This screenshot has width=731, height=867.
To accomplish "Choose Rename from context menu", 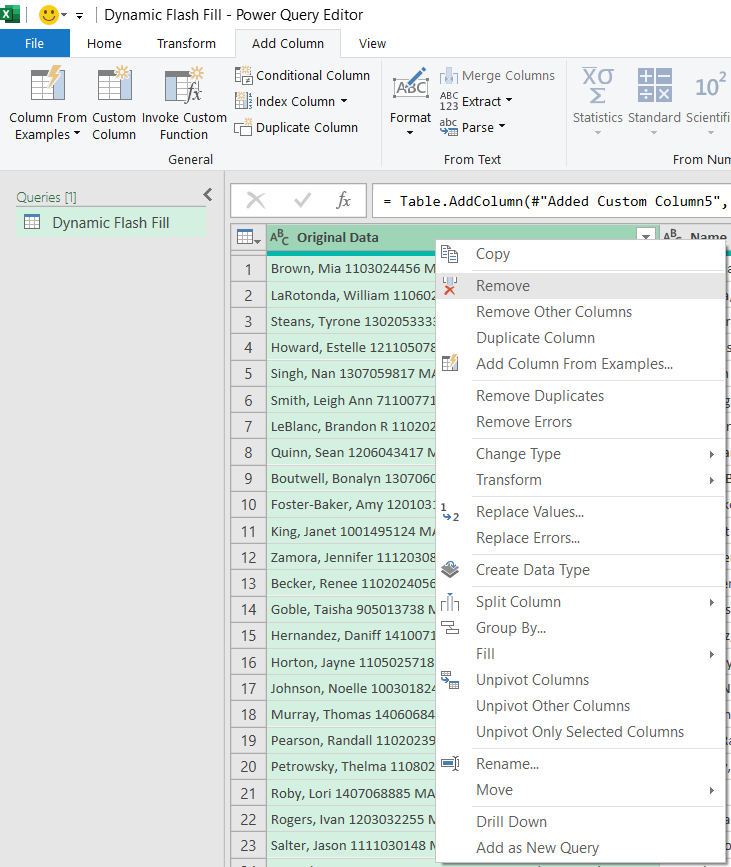I will (581, 764).
